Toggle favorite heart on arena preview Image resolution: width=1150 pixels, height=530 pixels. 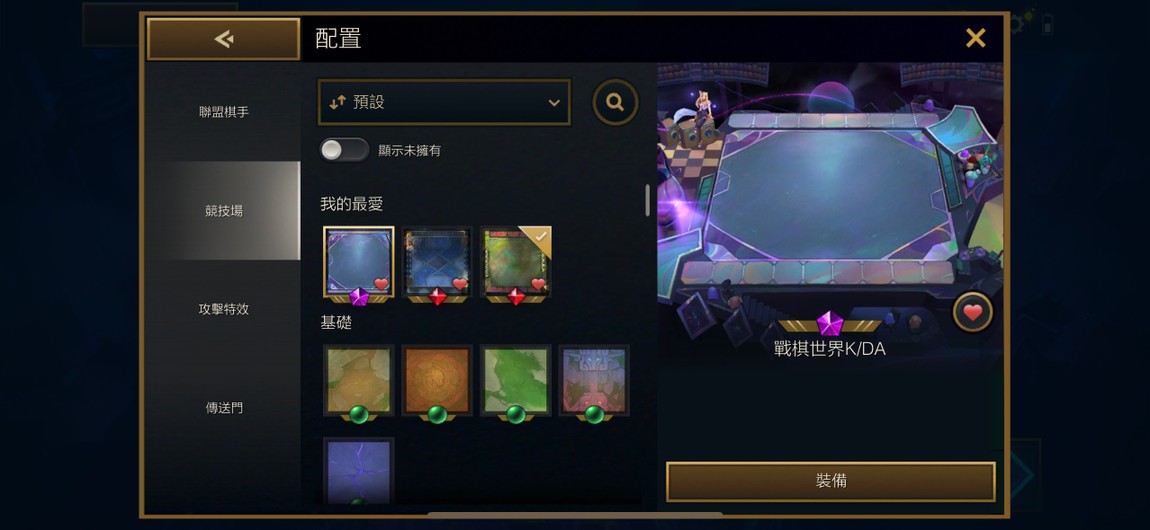click(973, 313)
